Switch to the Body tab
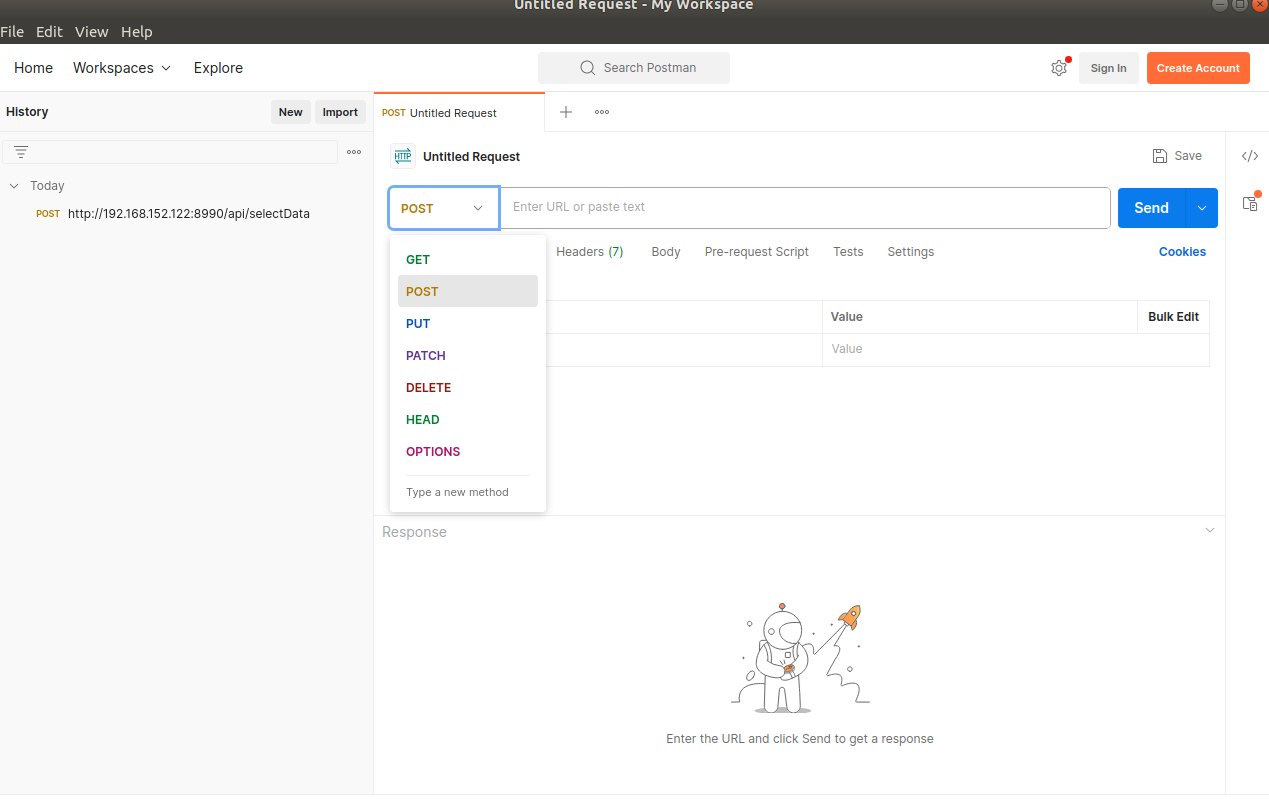The width and height of the screenshot is (1269, 799). 666,252
